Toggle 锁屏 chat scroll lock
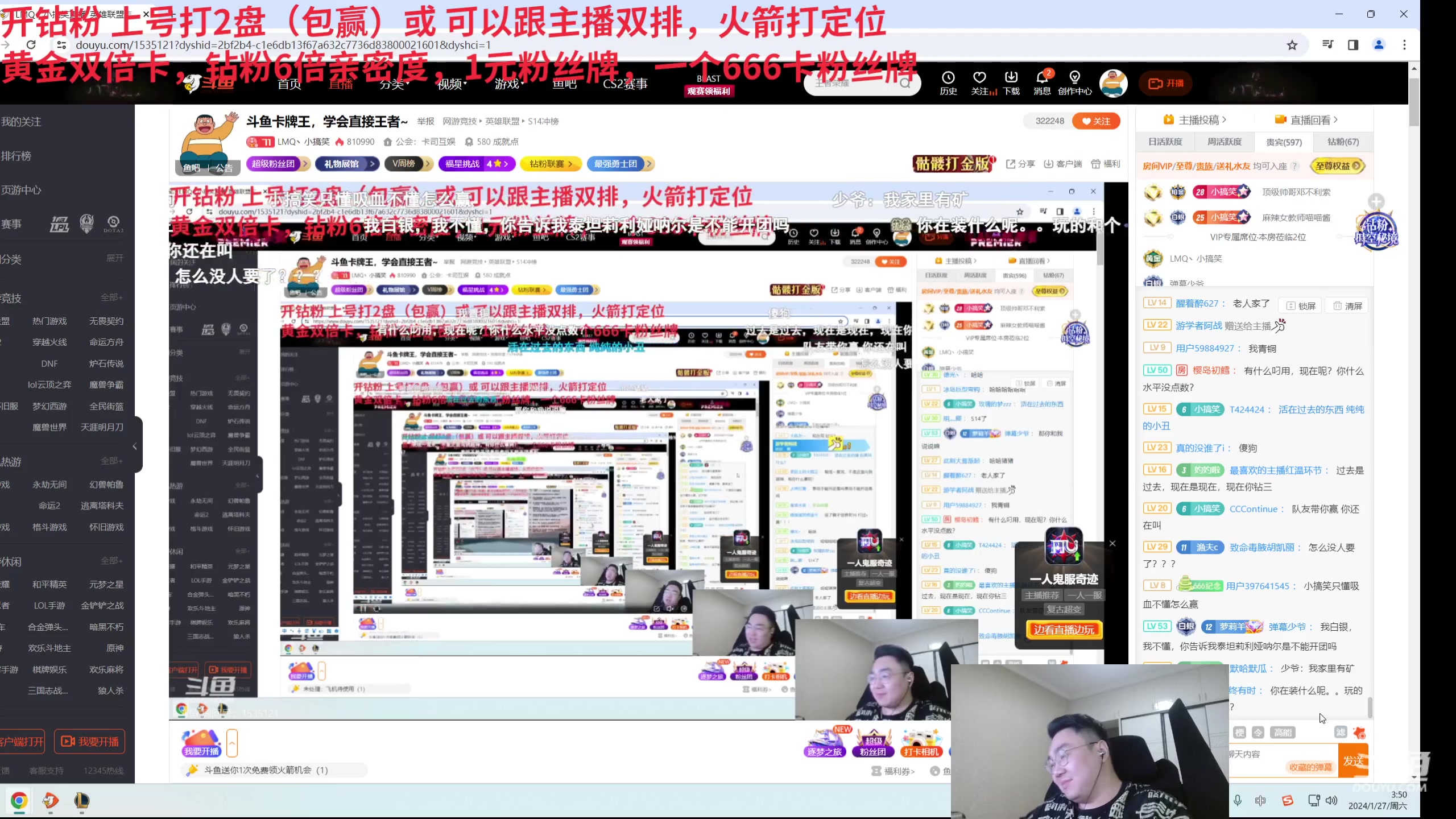 click(1301, 305)
